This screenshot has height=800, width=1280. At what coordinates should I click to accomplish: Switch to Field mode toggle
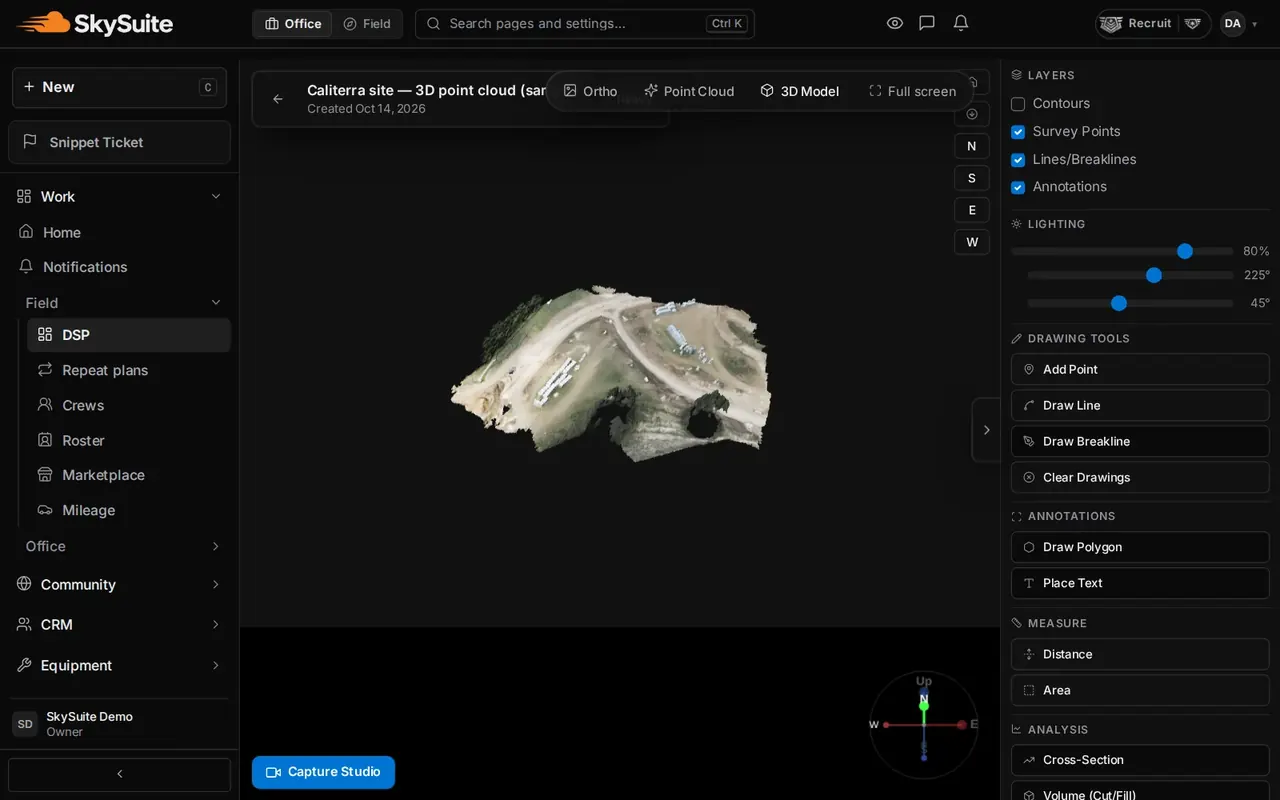click(367, 23)
